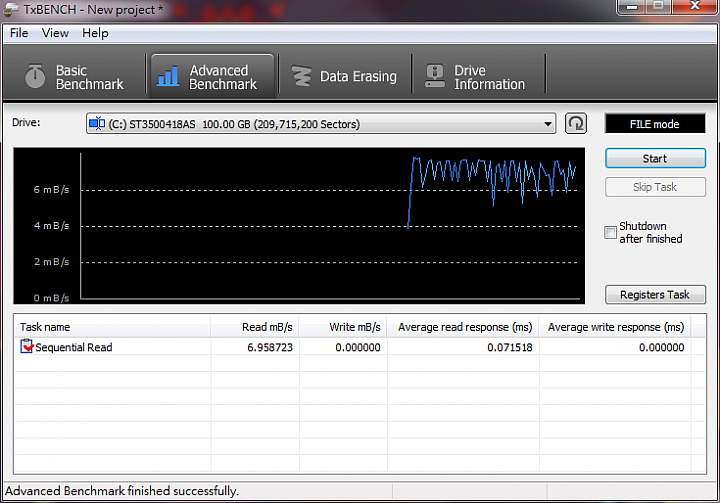720x503 pixels.
Task: Click the Advanced Benchmark bar chart icon
Action: (x=168, y=76)
